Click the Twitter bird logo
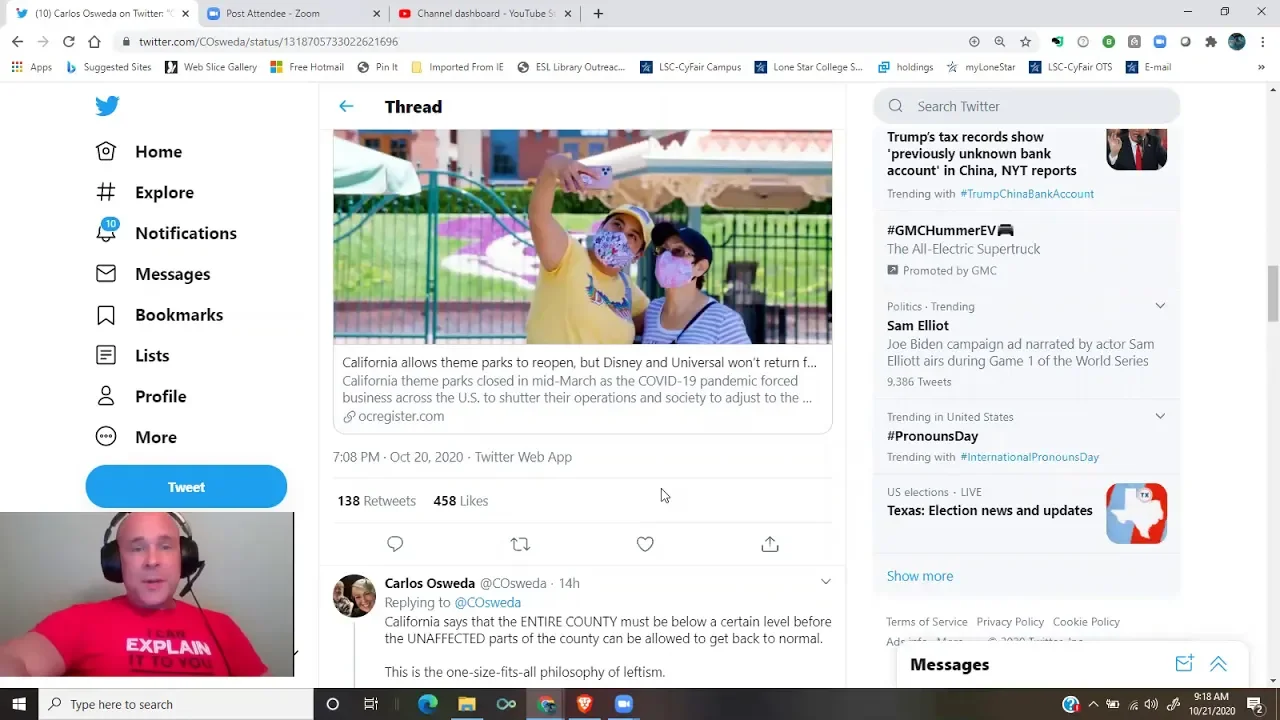 107,106
